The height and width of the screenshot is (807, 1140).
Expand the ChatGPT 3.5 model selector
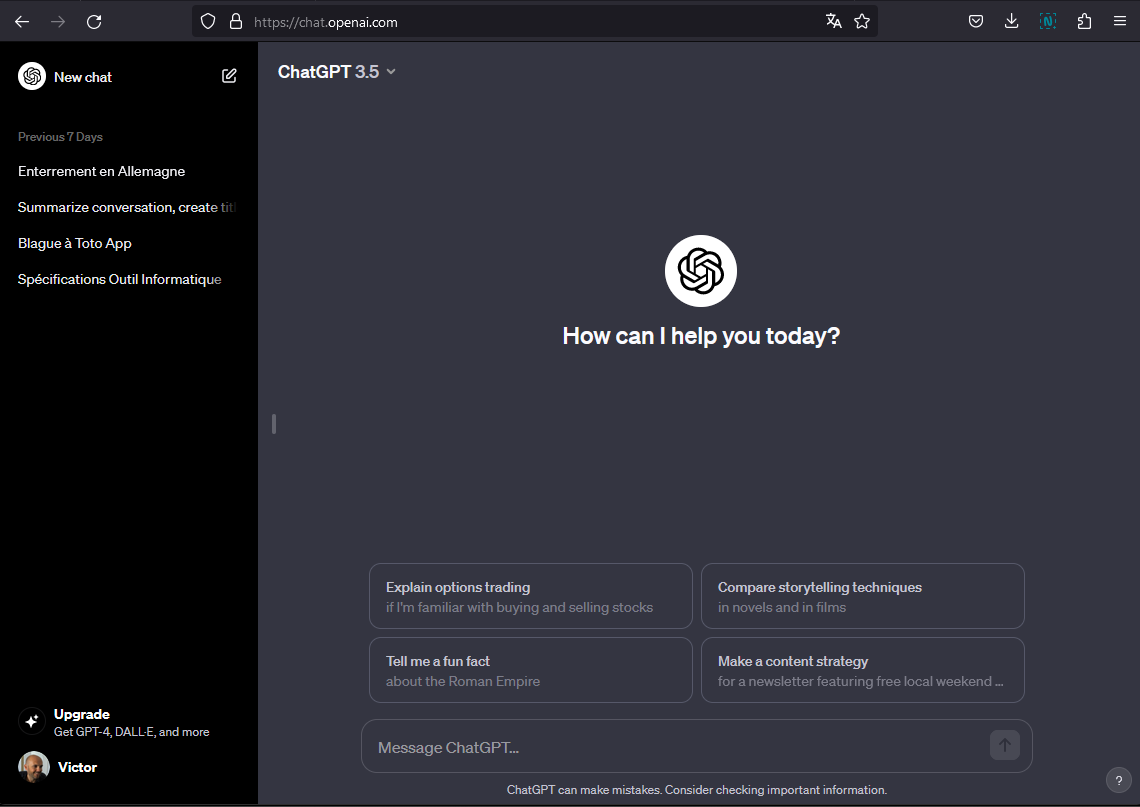point(337,72)
